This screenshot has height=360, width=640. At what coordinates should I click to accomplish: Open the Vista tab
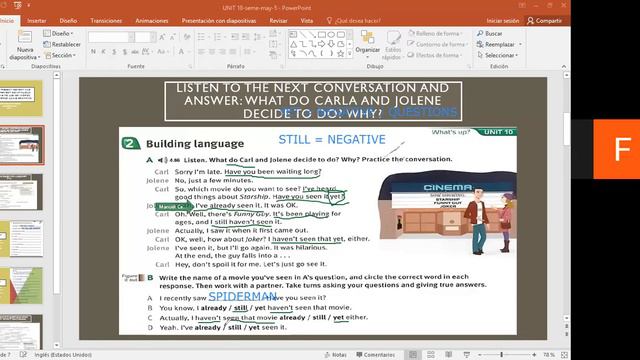pos(307,20)
